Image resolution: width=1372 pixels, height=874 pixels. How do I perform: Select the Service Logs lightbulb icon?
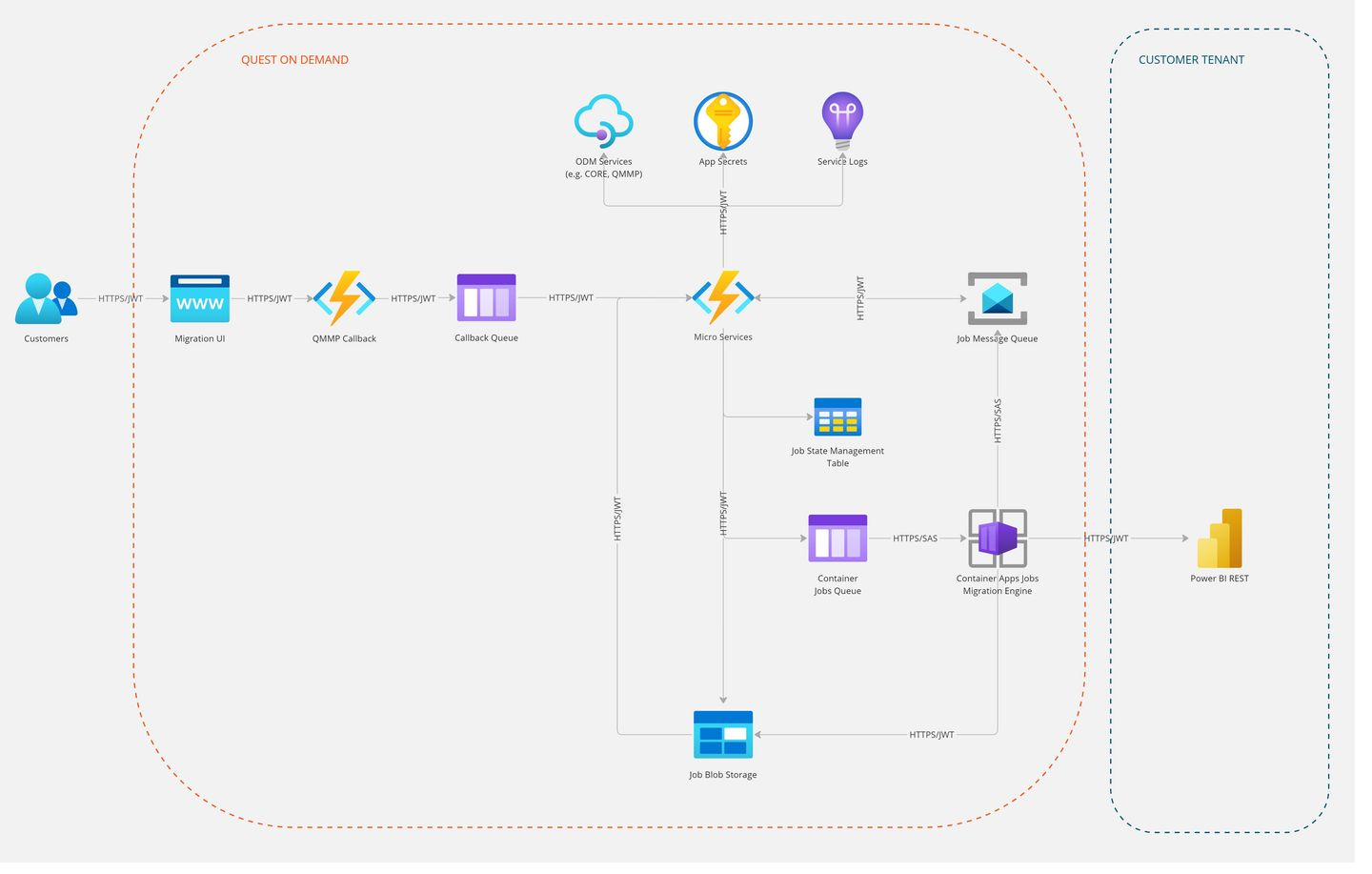point(842,121)
